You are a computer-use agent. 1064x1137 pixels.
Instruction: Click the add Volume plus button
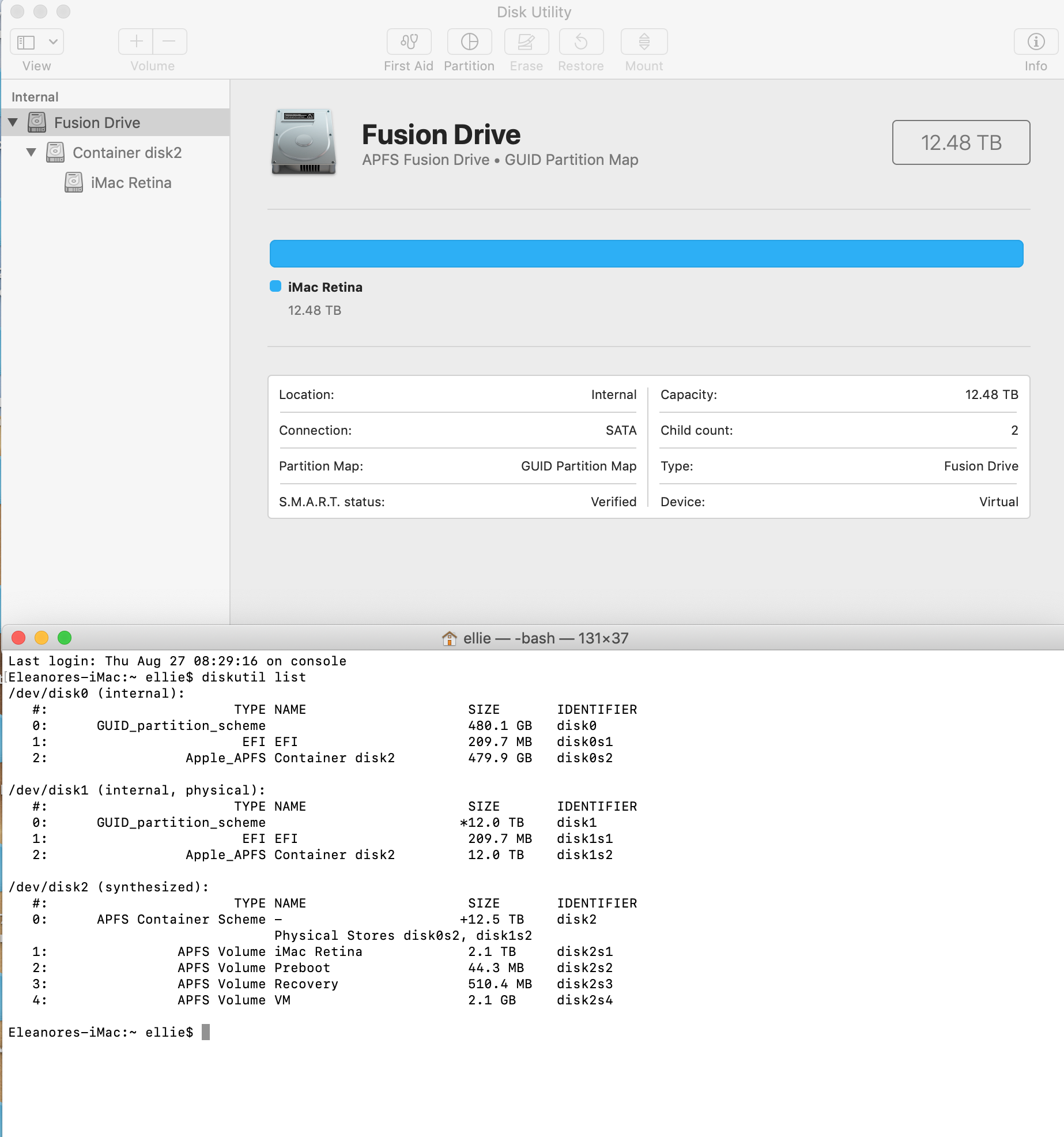coord(136,42)
